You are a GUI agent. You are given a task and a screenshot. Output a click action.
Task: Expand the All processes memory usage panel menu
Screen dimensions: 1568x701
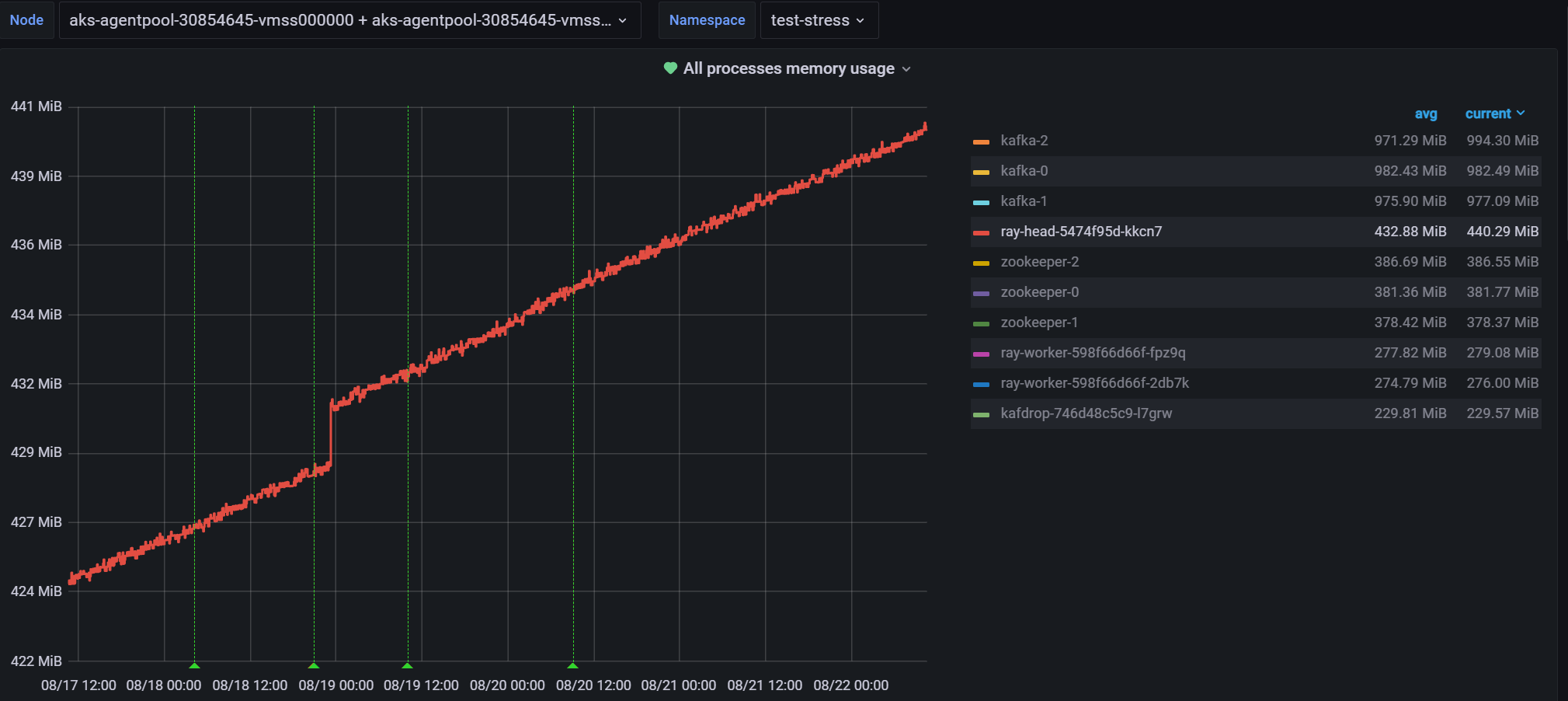[x=797, y=68]
